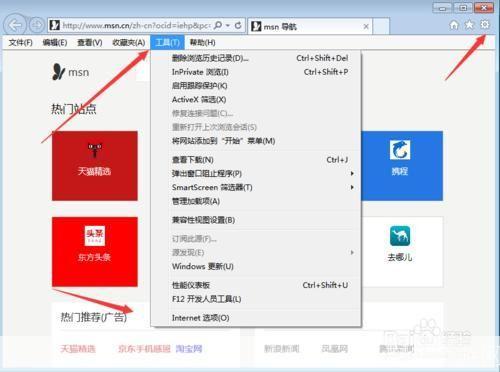Open favorites with the star icon
This screenshot has height=372, width=500.
(469, 25)
